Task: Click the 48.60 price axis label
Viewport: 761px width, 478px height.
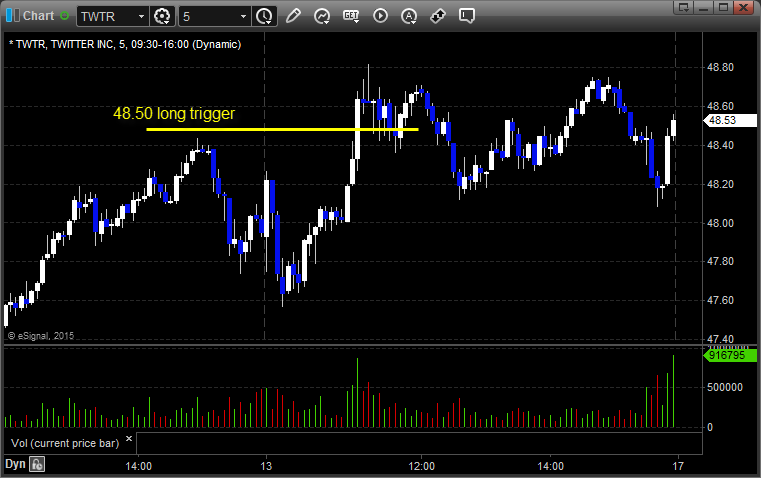Action: [x=721, y=106]
